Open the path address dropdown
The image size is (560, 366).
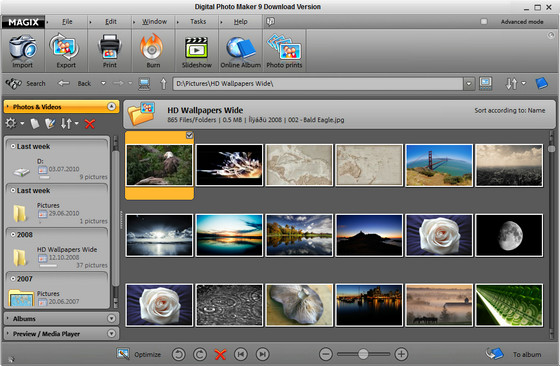pyautogui.click(x=468, y=84)
